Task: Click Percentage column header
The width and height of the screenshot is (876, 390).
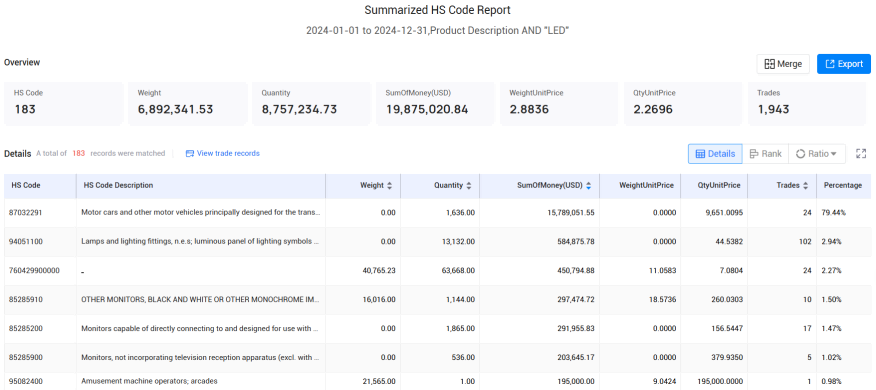Action: (x=844, y=186)
